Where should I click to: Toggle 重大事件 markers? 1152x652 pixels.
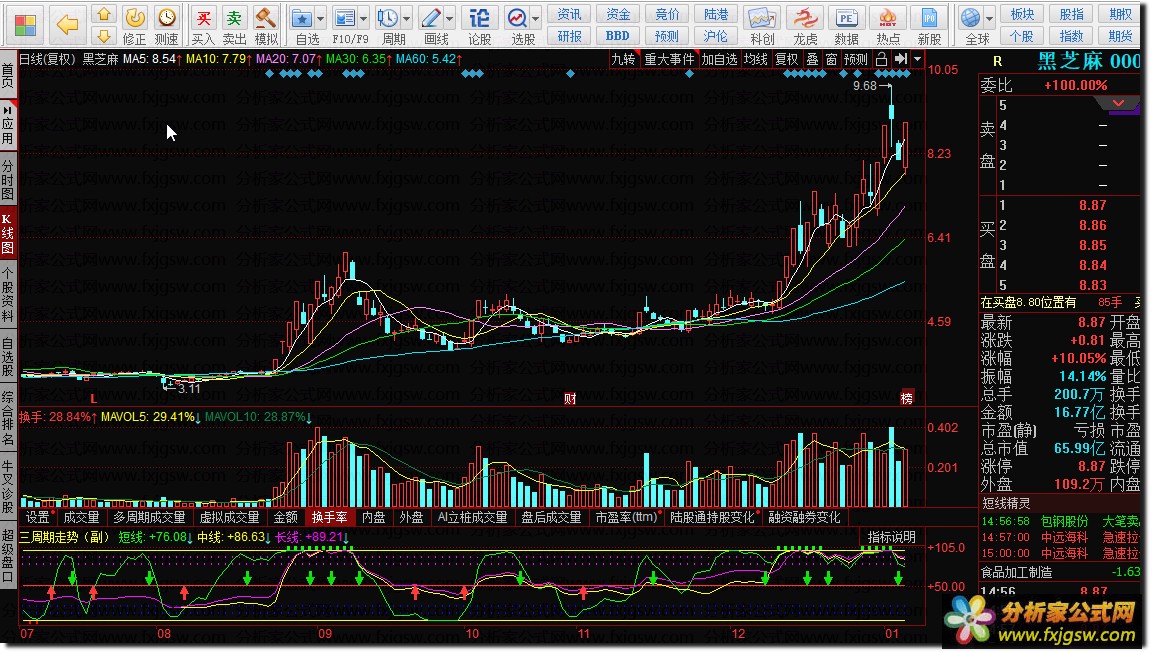(669, 60)
